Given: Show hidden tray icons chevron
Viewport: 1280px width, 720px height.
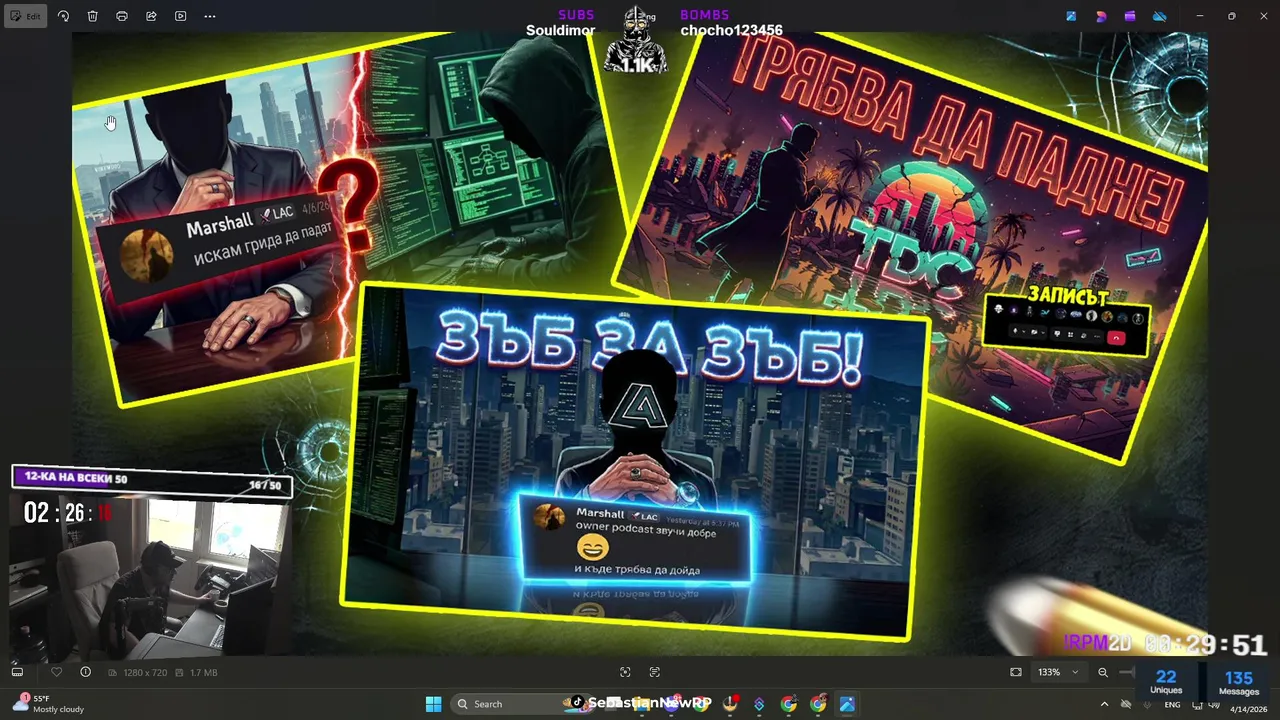Looking at the screenshot, I should (1104, 704).
